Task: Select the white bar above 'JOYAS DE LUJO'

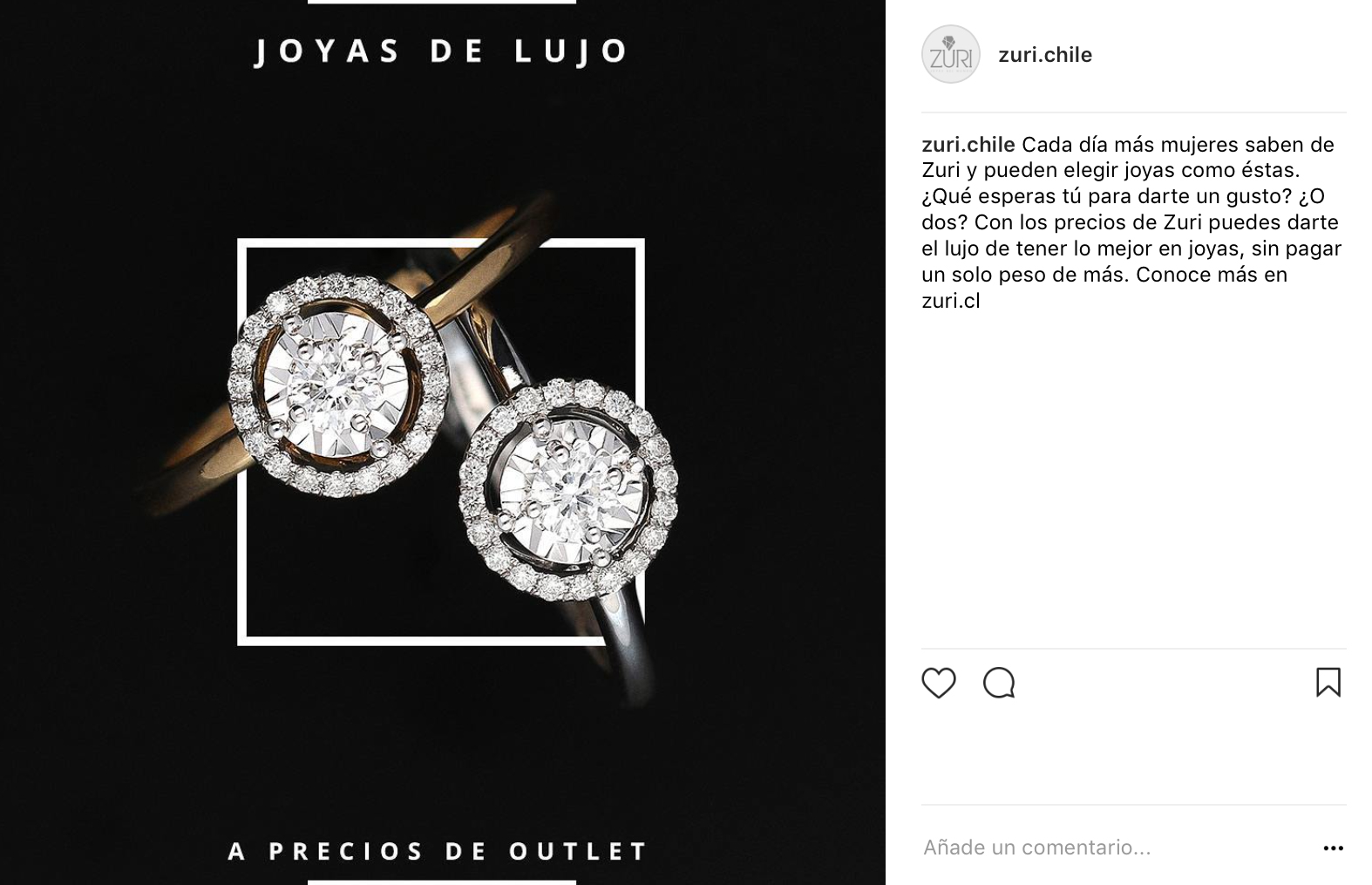Action: pos(442,2)
